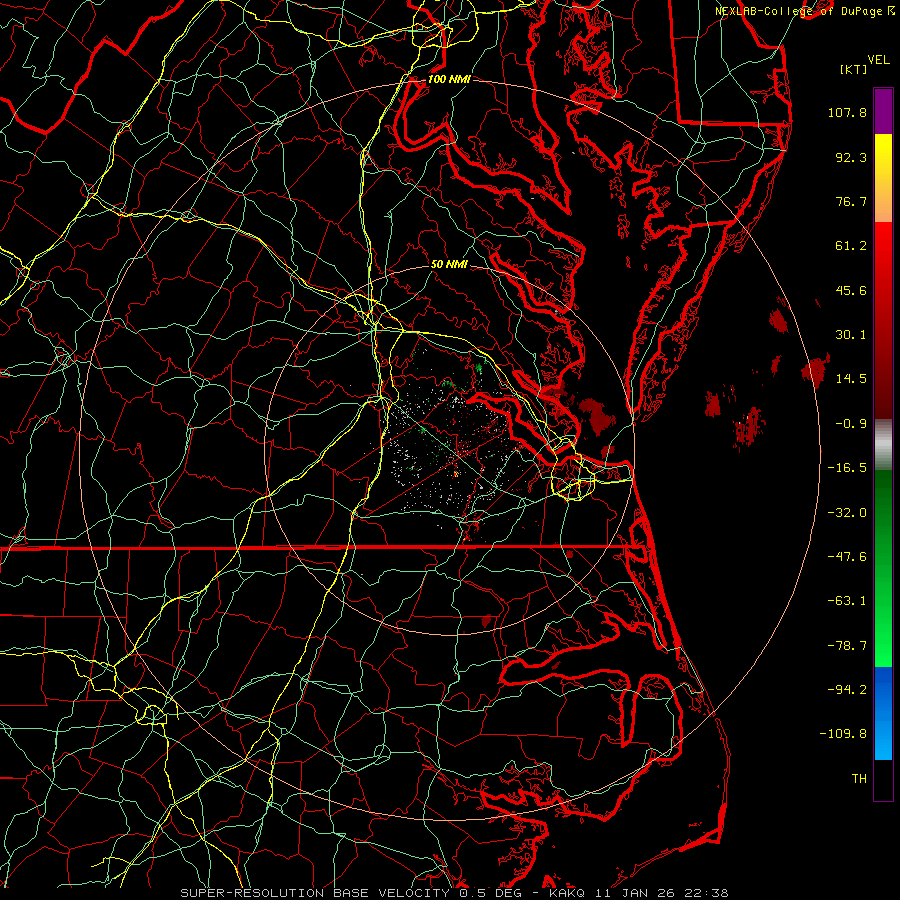Viewport: 900px width, 900px height.
Task: Click the TH label on the legend
Action: [859, 779]
